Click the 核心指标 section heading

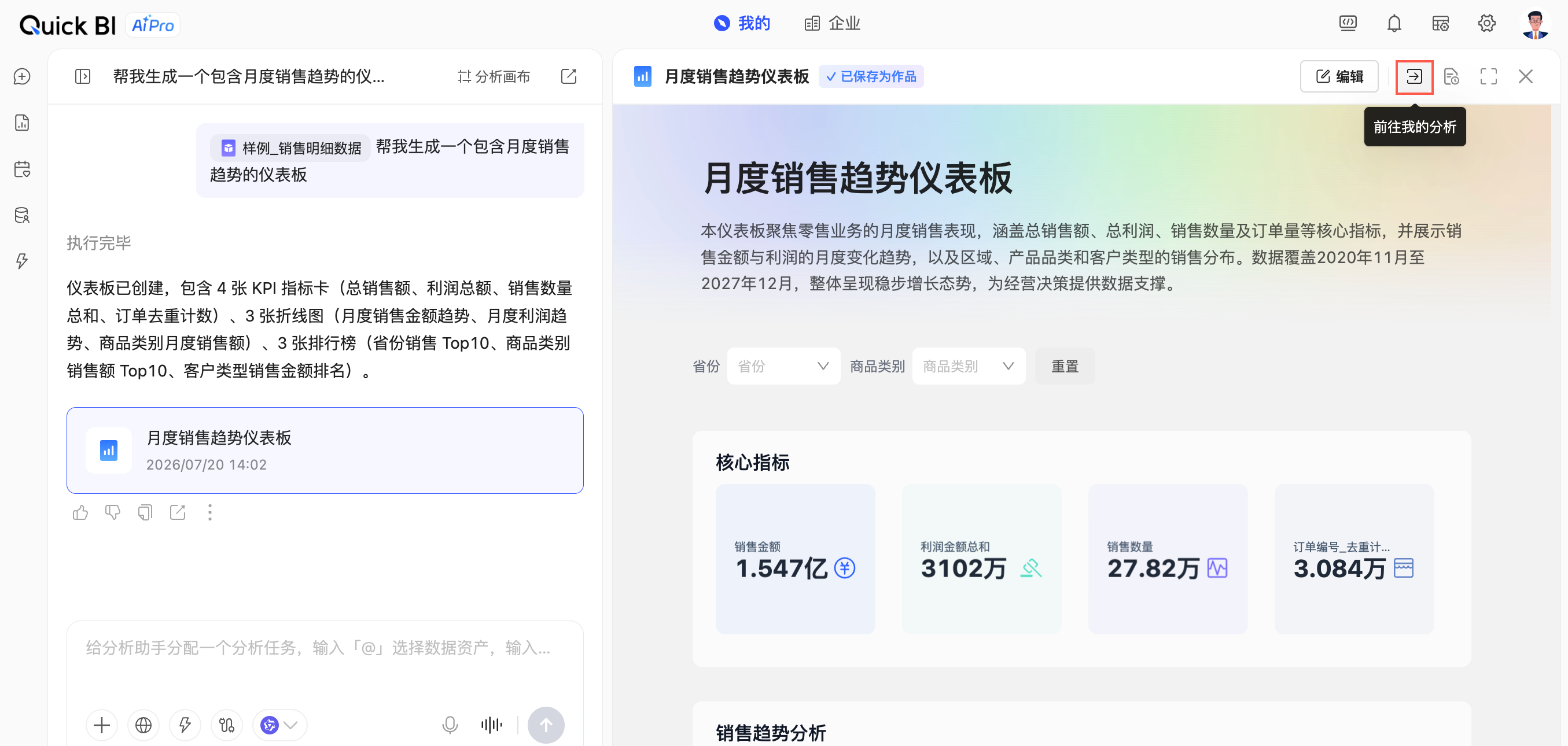pyautogui.click(x=752, y=463)
